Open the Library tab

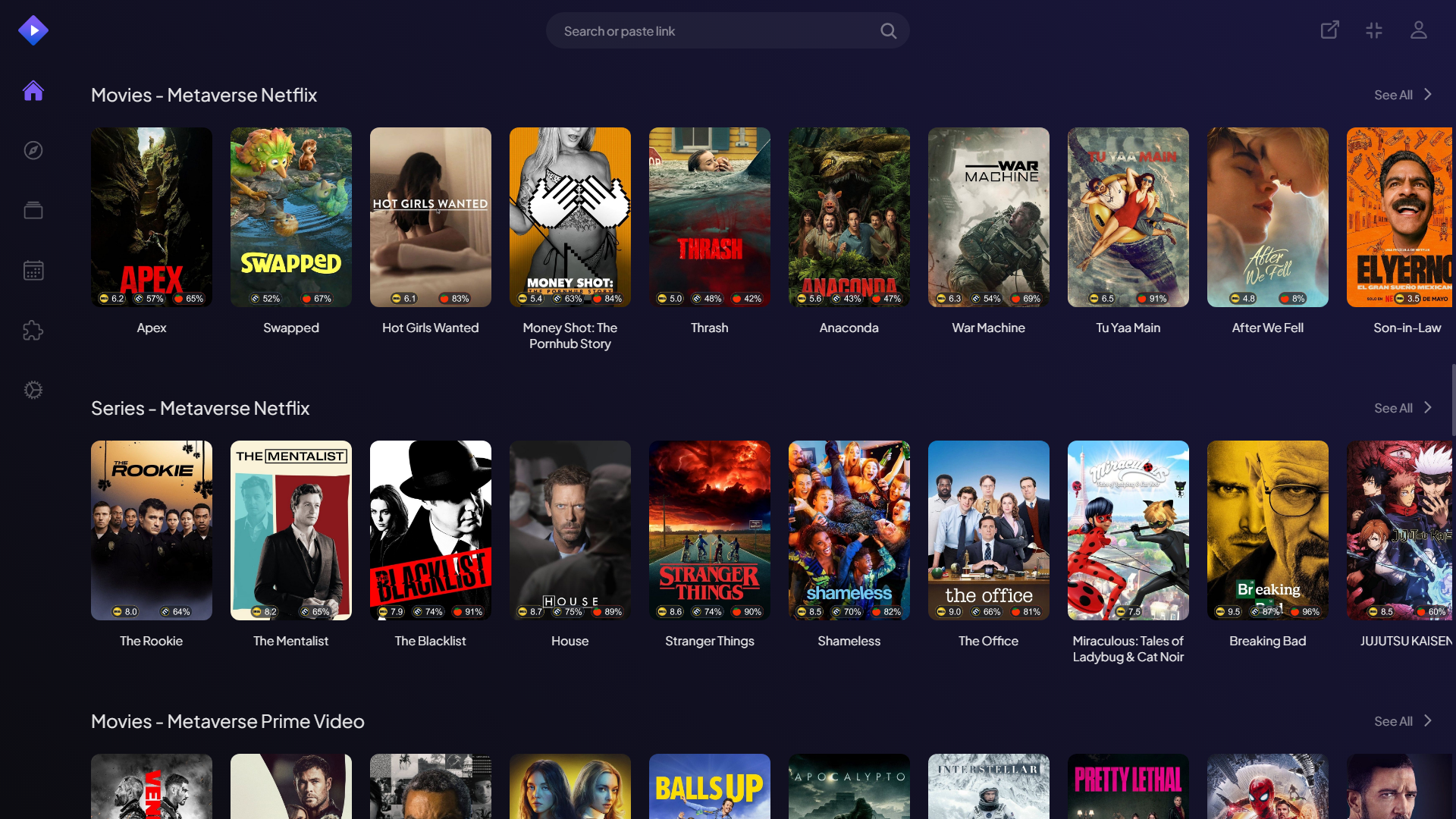pyautogui.click(x=33, y=210)
